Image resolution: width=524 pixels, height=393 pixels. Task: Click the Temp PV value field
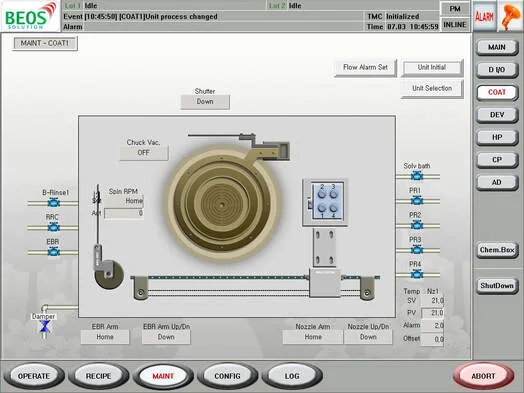click(432, 313)
